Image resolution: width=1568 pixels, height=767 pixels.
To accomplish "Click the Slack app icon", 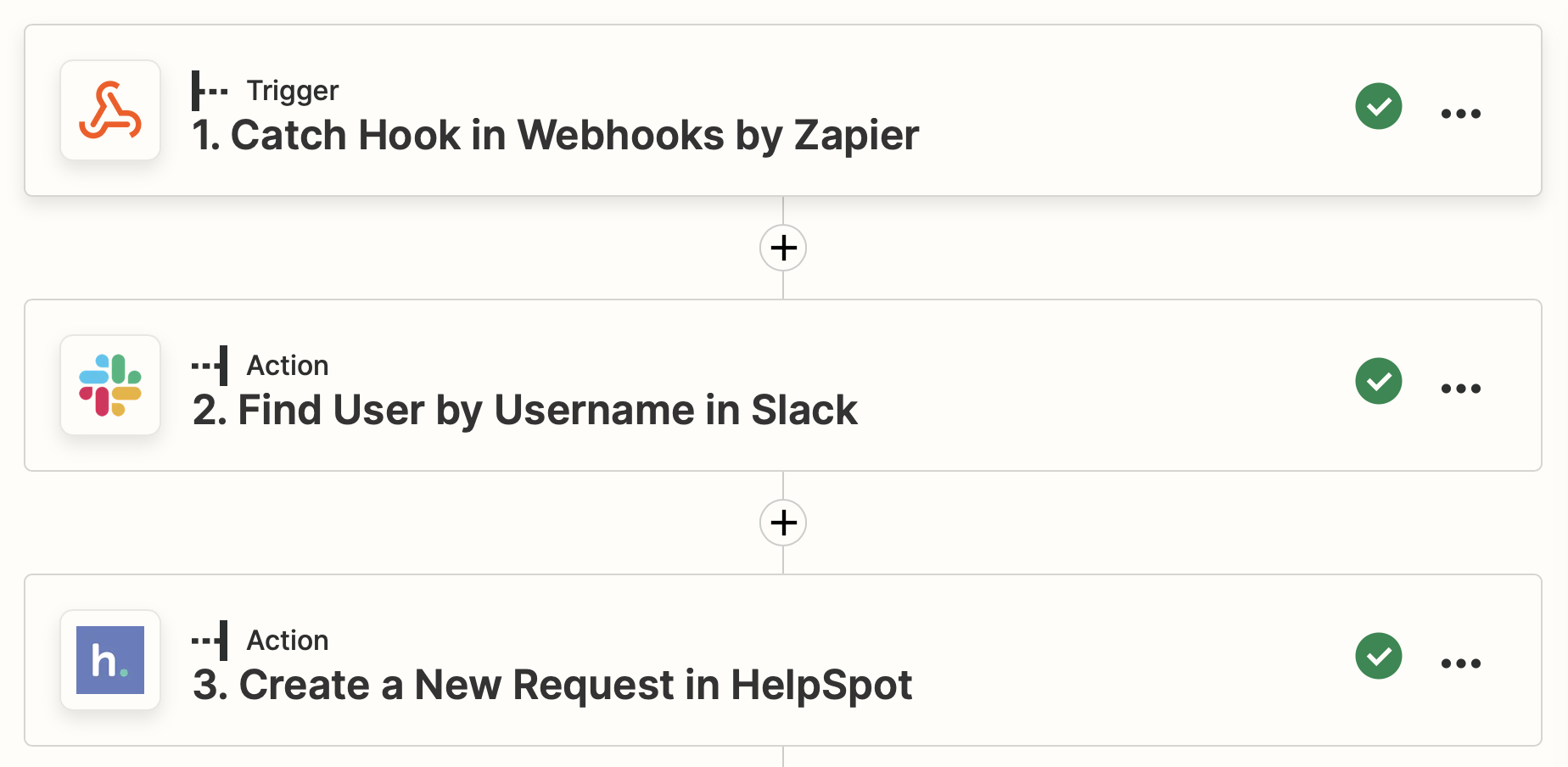I will [x=110, y=385].
